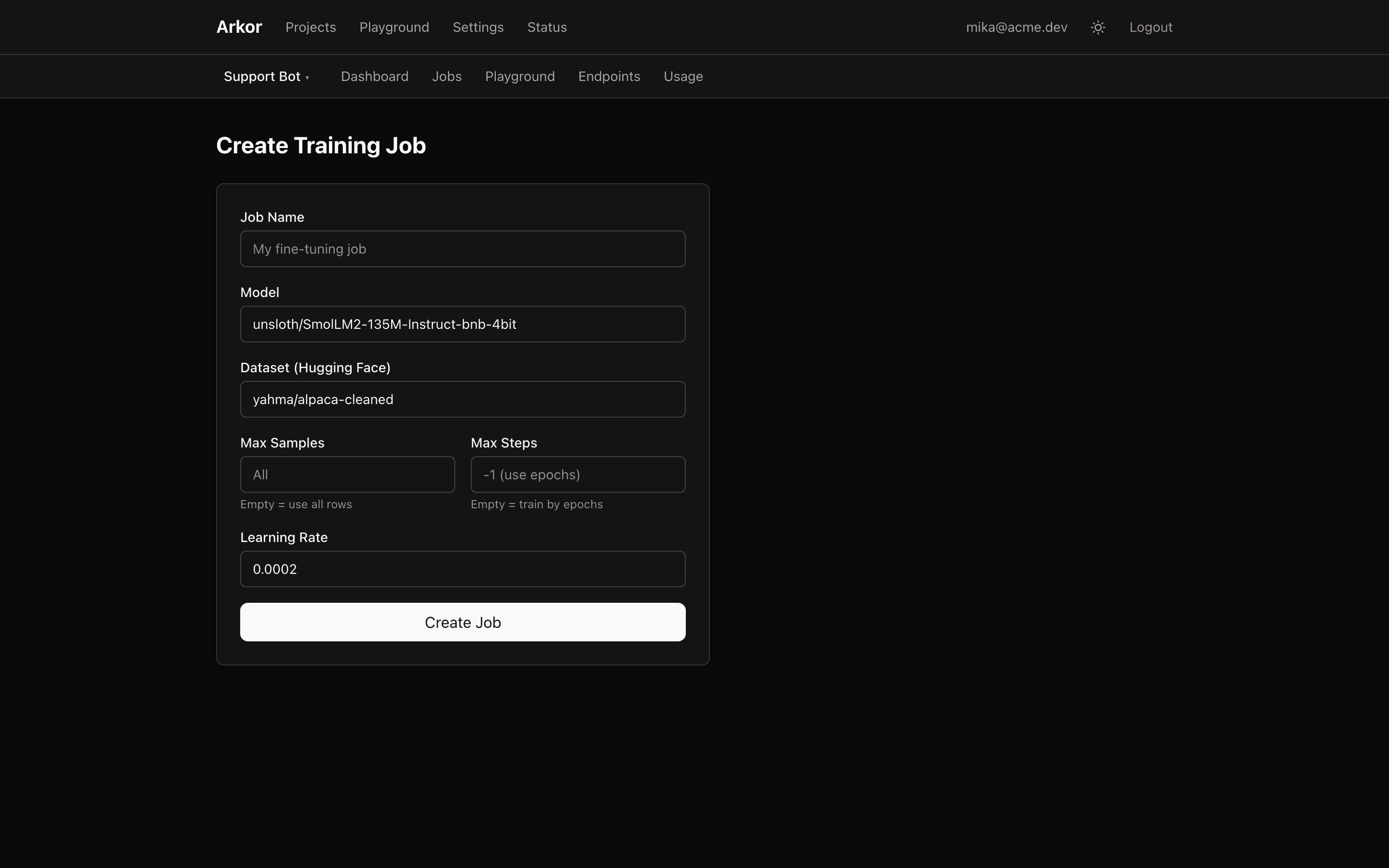Viewport: 1389px width, 868px height.
Task: Switch to the Usage tab
Action: pos(683,76)
